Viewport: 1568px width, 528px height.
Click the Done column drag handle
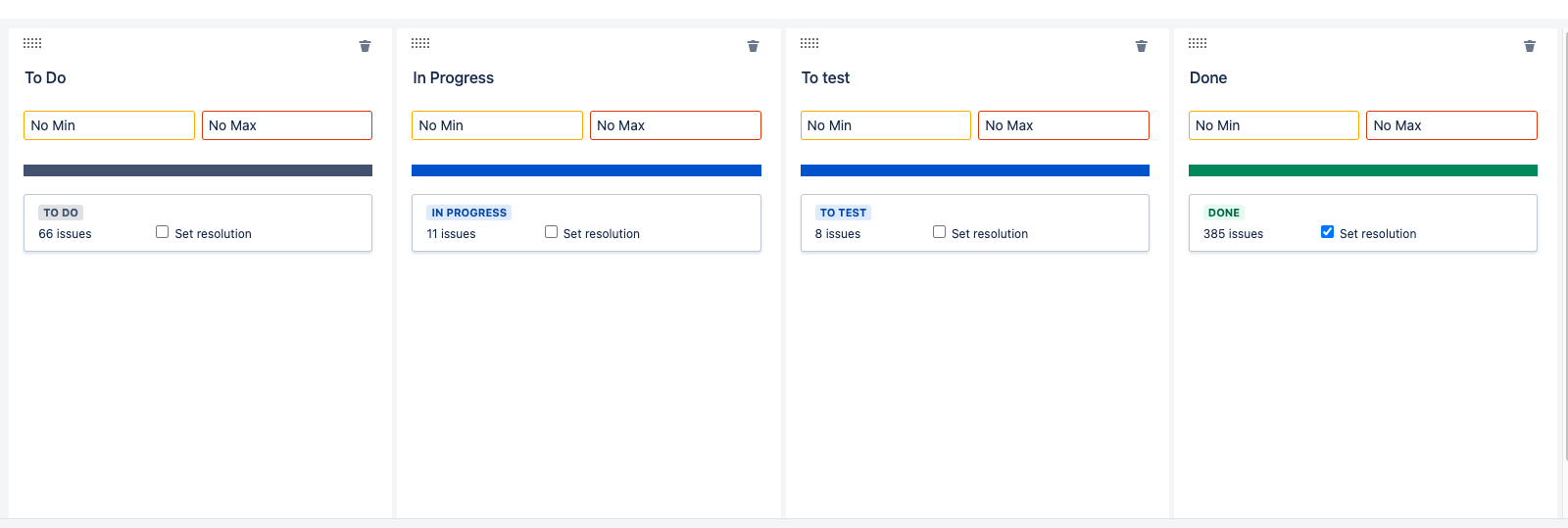pyautogui.click(x=1198, y=43)
